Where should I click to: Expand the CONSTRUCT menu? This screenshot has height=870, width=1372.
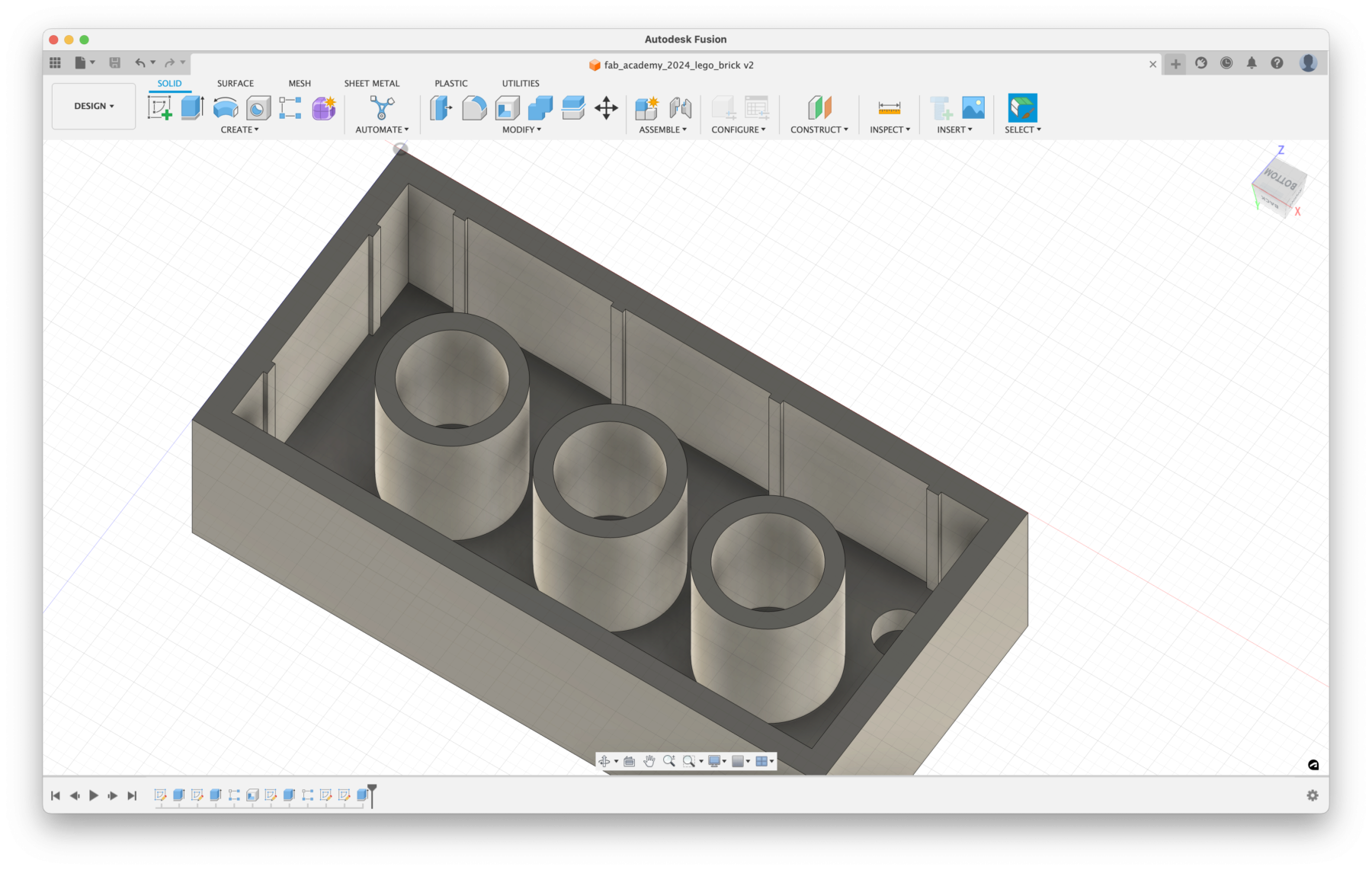coord(819,130)
